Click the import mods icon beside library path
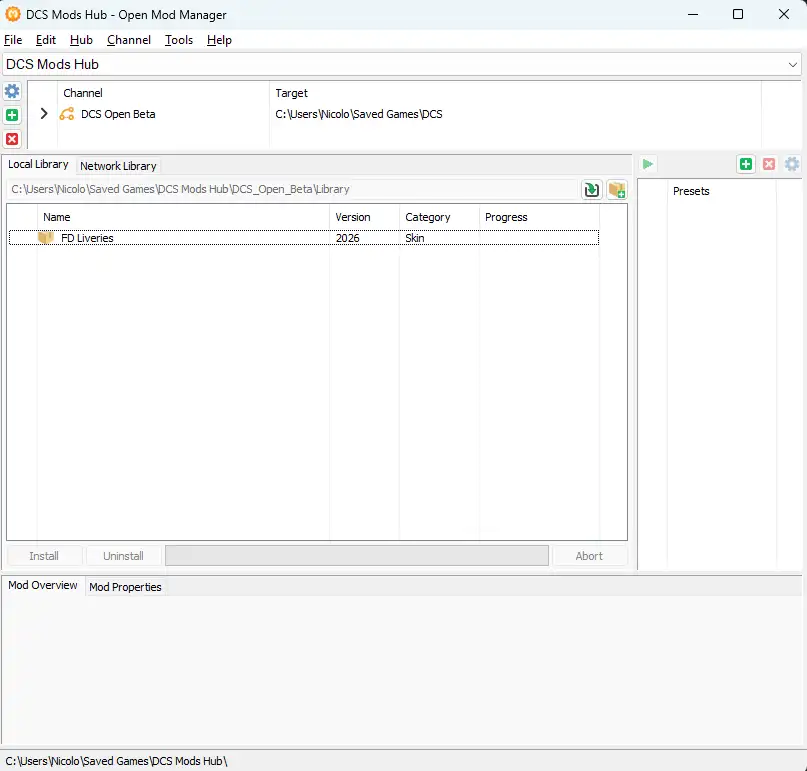 pyautogui.click(x=592, y=189)
